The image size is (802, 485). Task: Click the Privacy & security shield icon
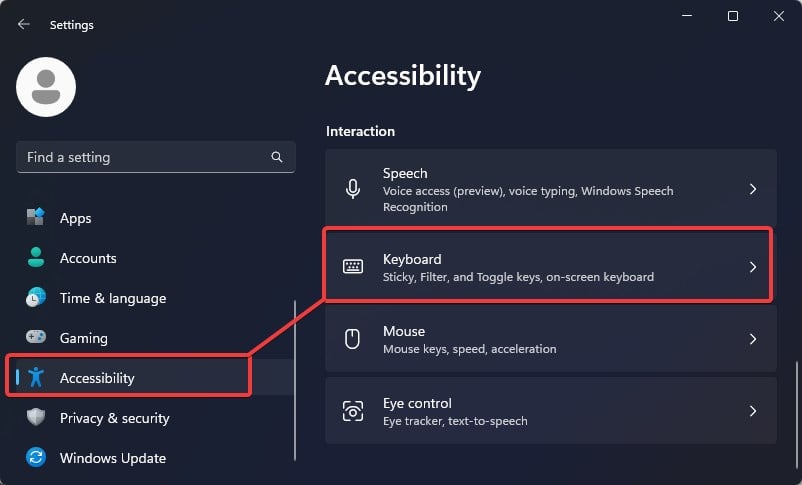pos(36,418)
